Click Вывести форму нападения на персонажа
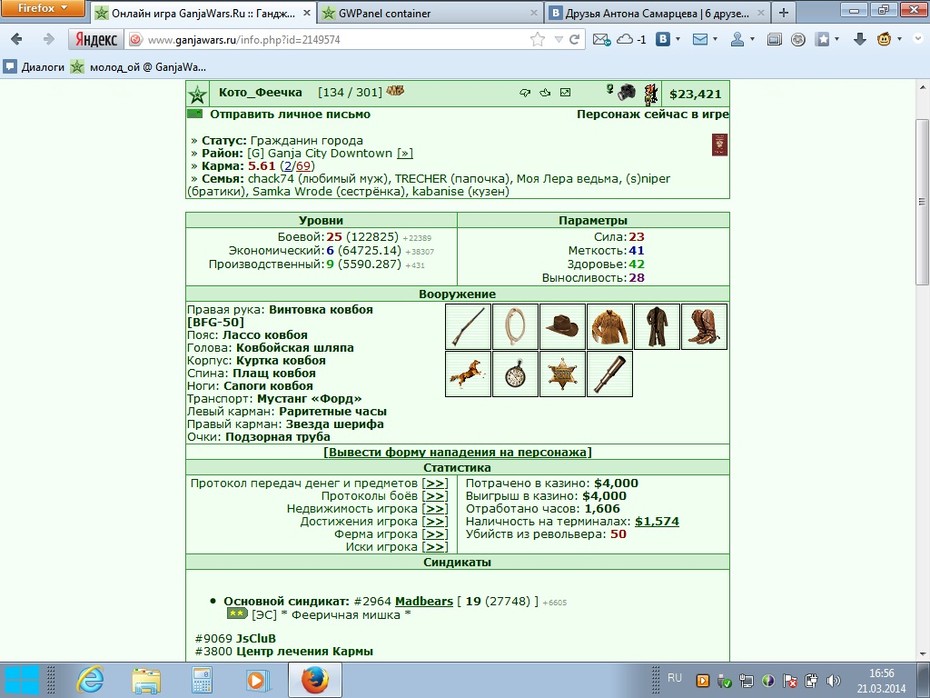This screenshot has width=930, height=698. (457, 452)
